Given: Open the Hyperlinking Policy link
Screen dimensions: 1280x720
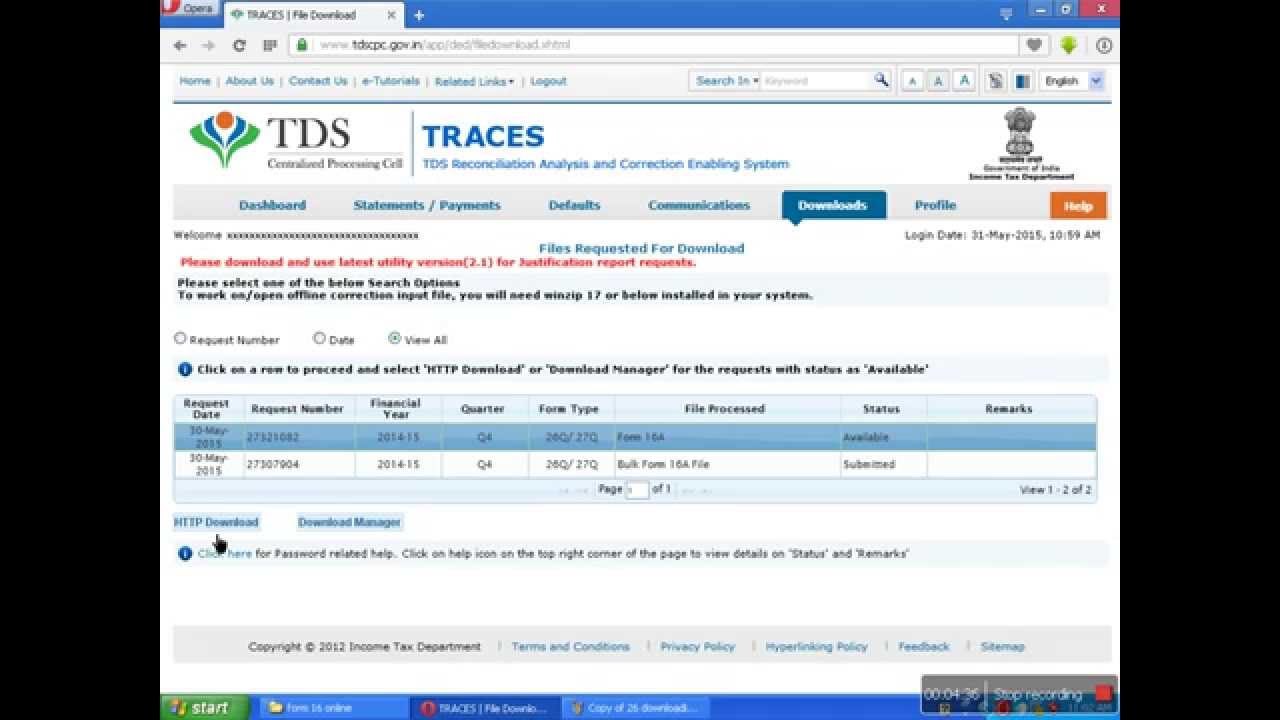Looking at the screenshot, I should 817,646.
